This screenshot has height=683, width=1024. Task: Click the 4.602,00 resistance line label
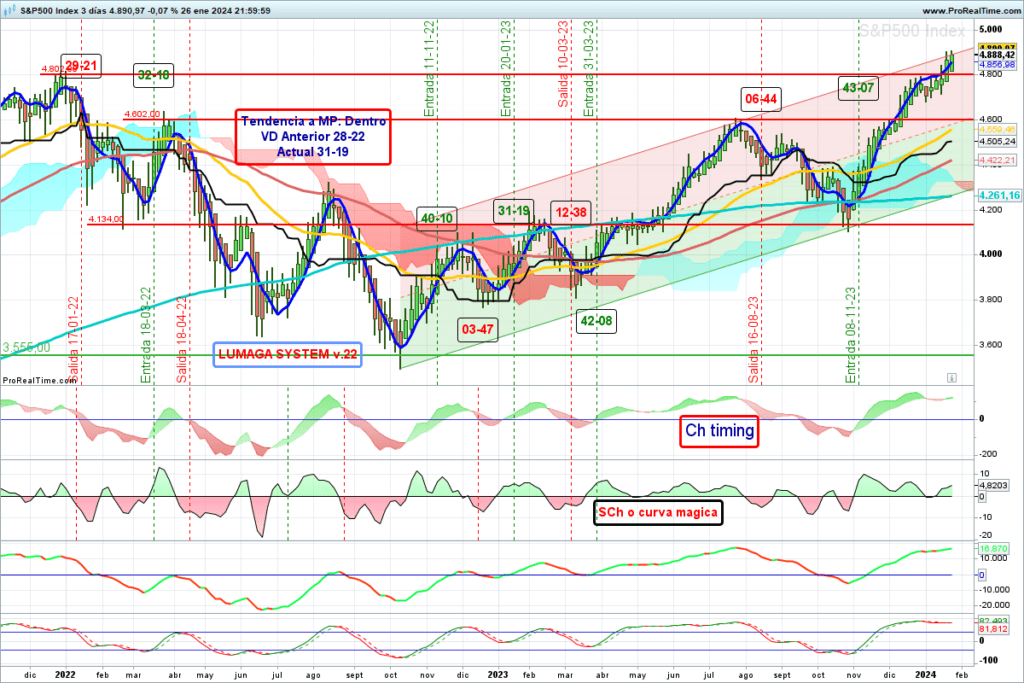tap(142, 114)
